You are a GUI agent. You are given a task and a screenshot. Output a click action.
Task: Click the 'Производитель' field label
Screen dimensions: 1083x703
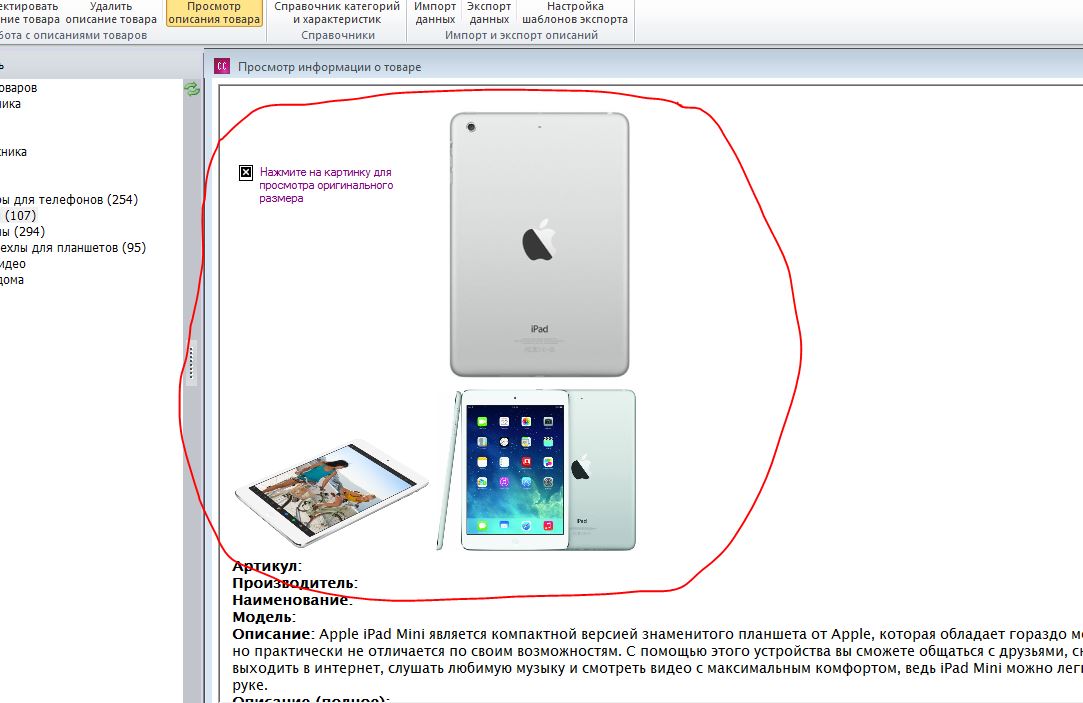tap(294, 583)
